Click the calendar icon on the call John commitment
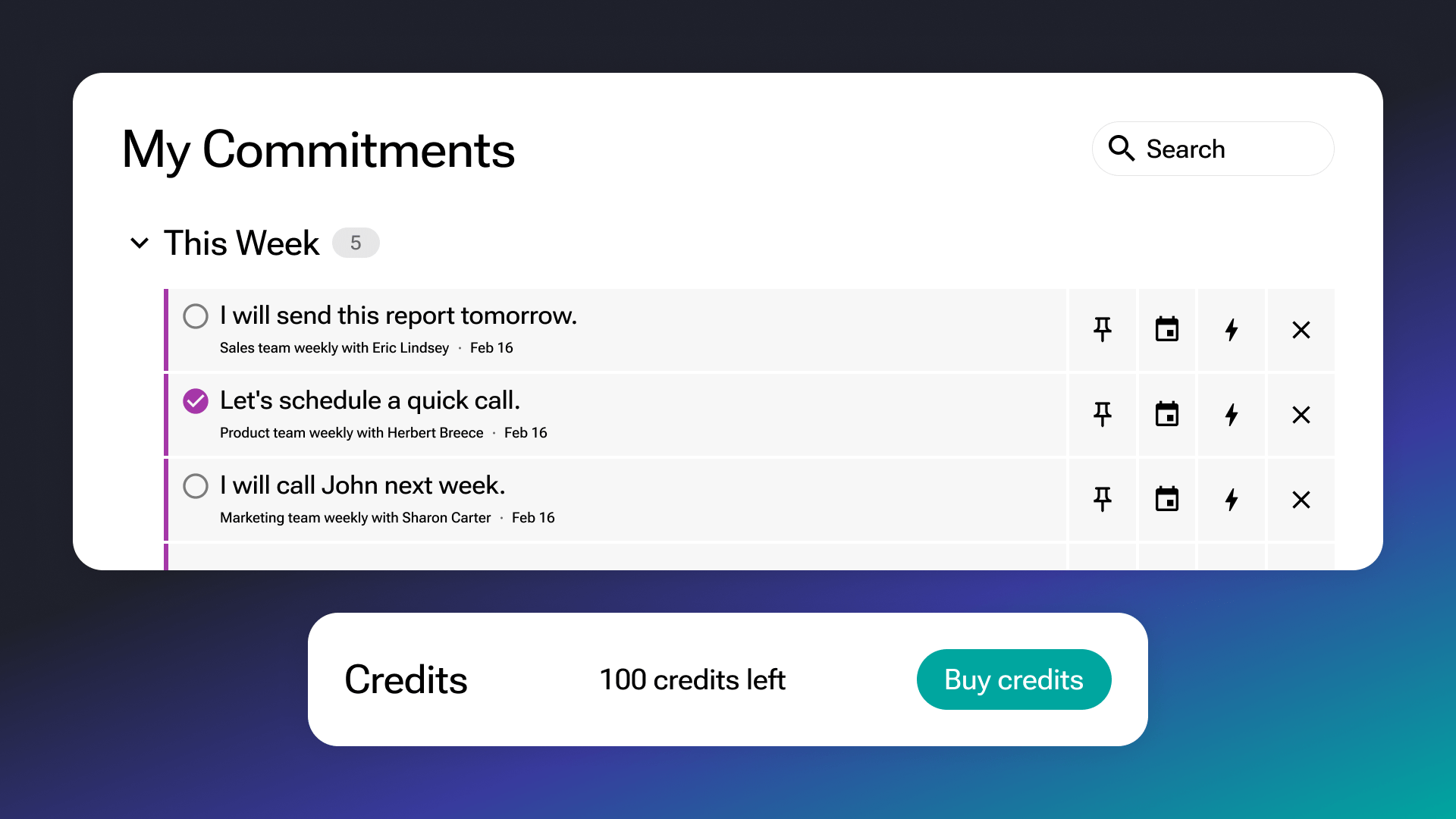This screenshot has width=1456, height=819. (1166, 500)
